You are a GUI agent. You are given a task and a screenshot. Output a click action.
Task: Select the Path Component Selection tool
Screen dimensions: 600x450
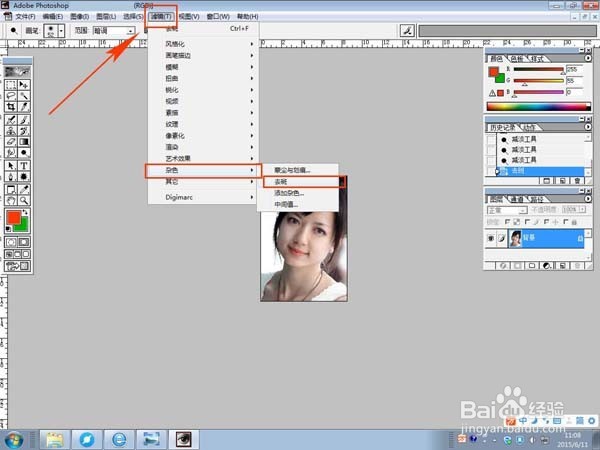[x=11, y=166]
